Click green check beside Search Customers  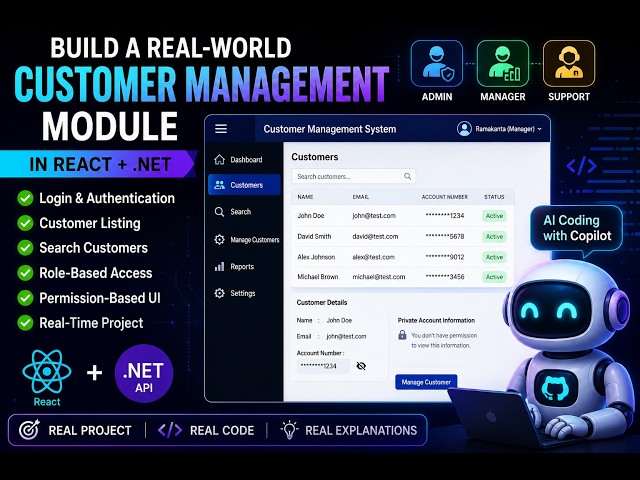25,248
